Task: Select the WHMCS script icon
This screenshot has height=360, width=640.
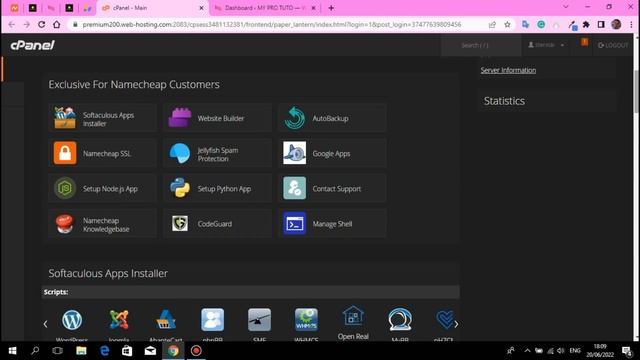Action: click(307, 320)
